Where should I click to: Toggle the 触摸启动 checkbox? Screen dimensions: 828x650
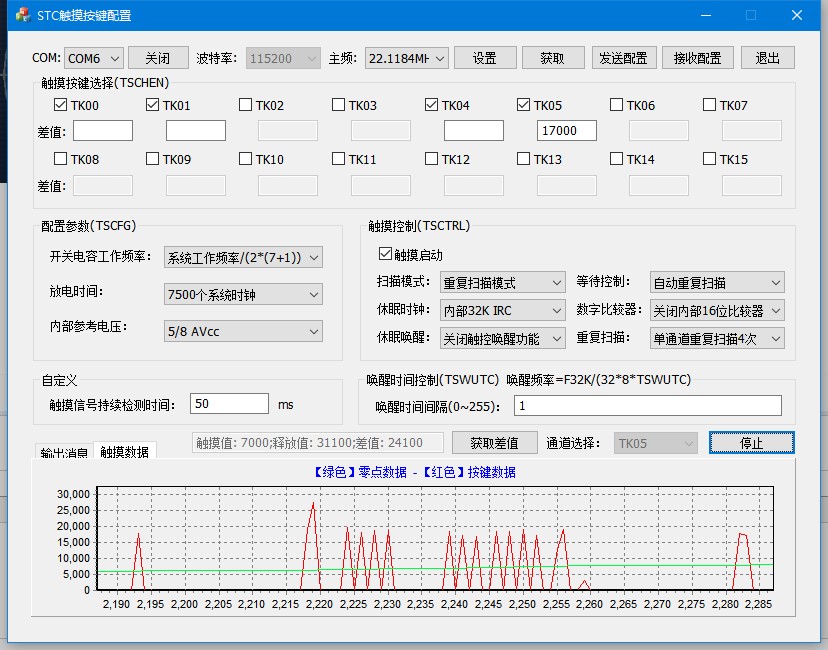coord(386,255)
